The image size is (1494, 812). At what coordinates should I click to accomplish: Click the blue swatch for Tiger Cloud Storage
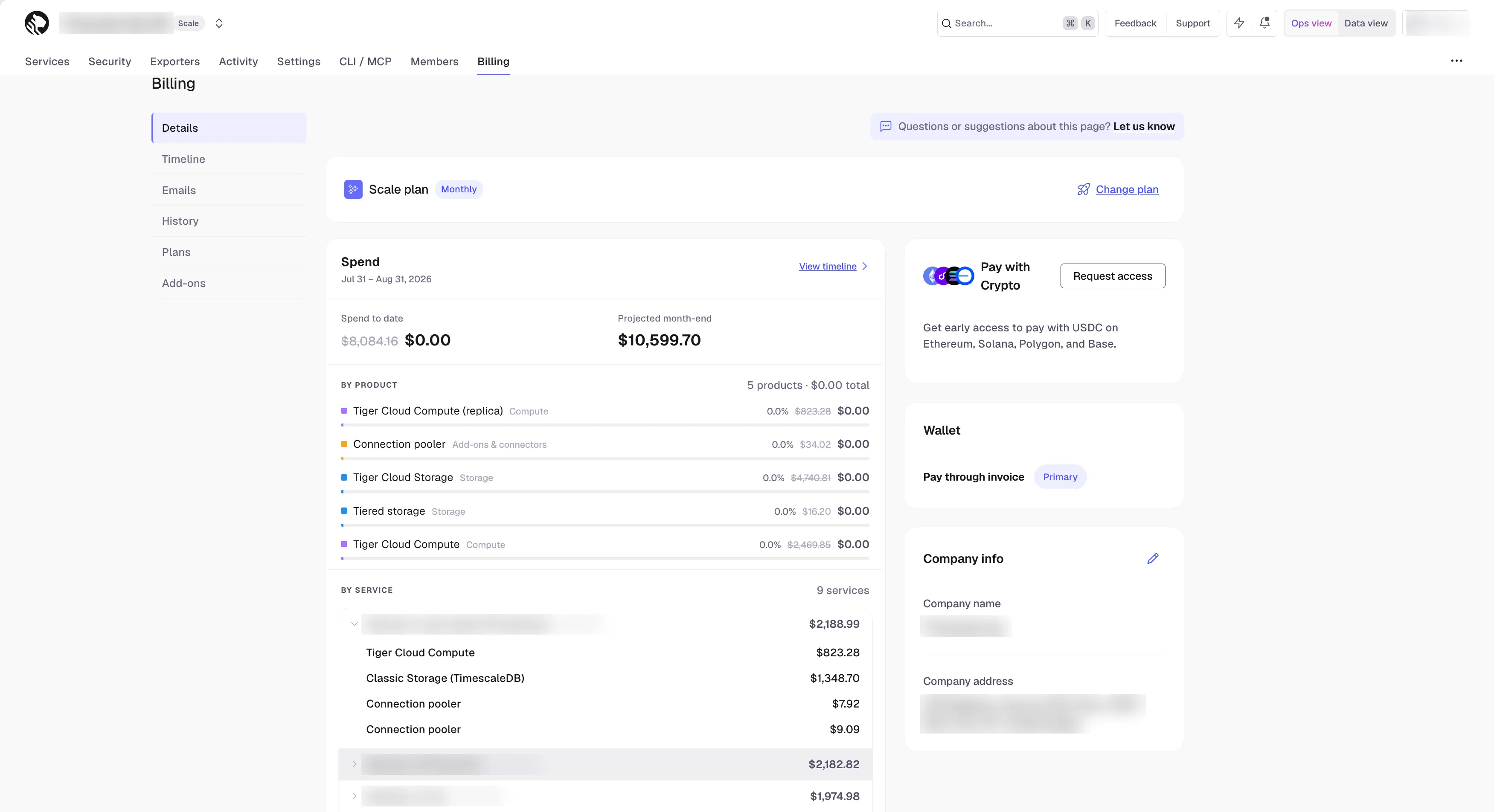tap(344, 478)
